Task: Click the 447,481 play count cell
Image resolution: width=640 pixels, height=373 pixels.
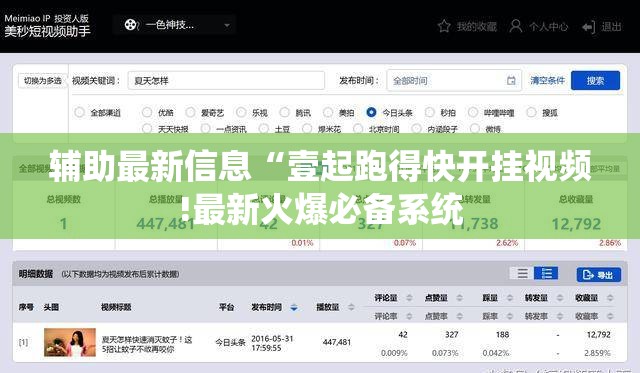Action: click(337, 342)
